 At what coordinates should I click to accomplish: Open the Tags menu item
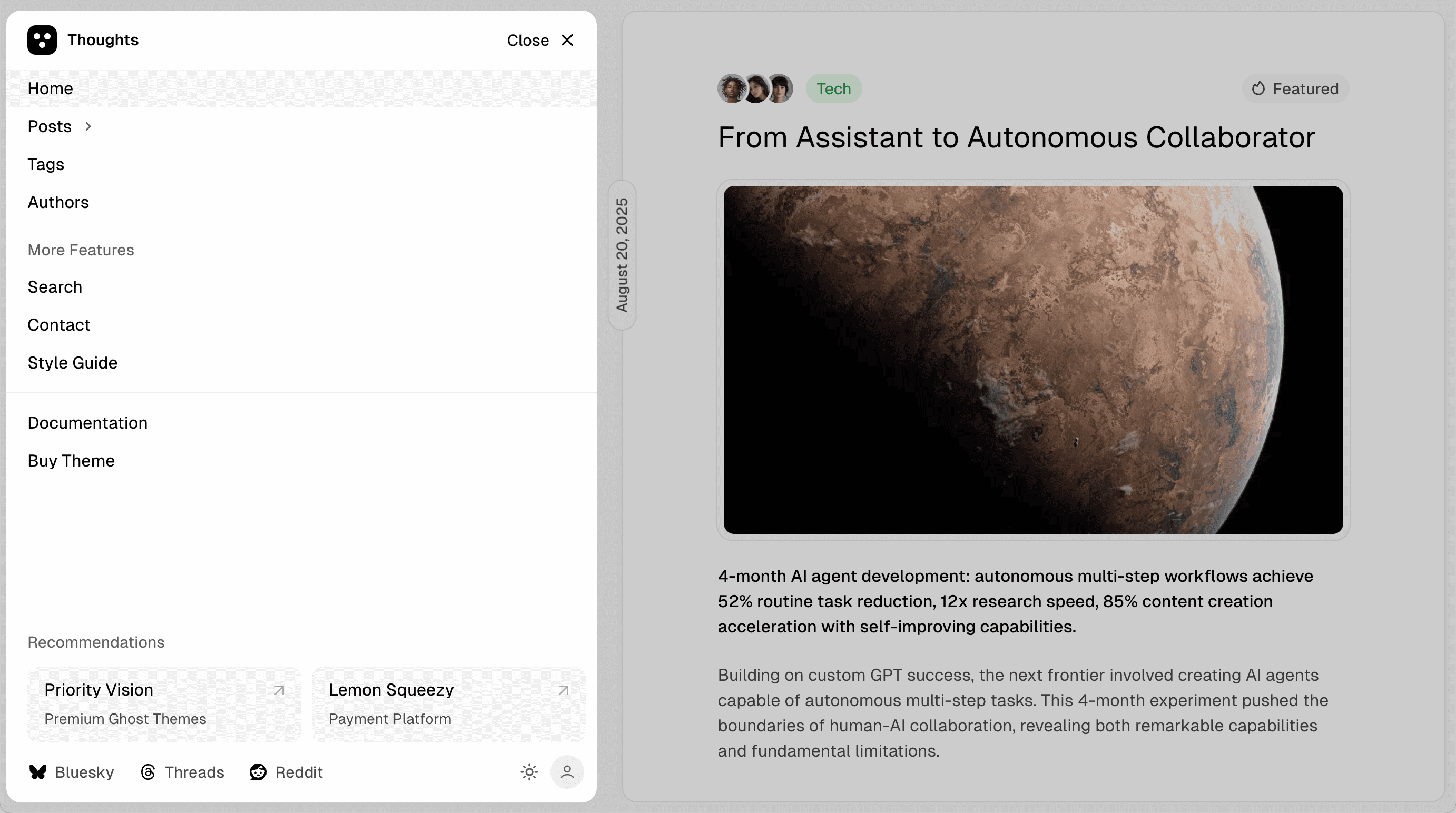(x=46, y=164)
